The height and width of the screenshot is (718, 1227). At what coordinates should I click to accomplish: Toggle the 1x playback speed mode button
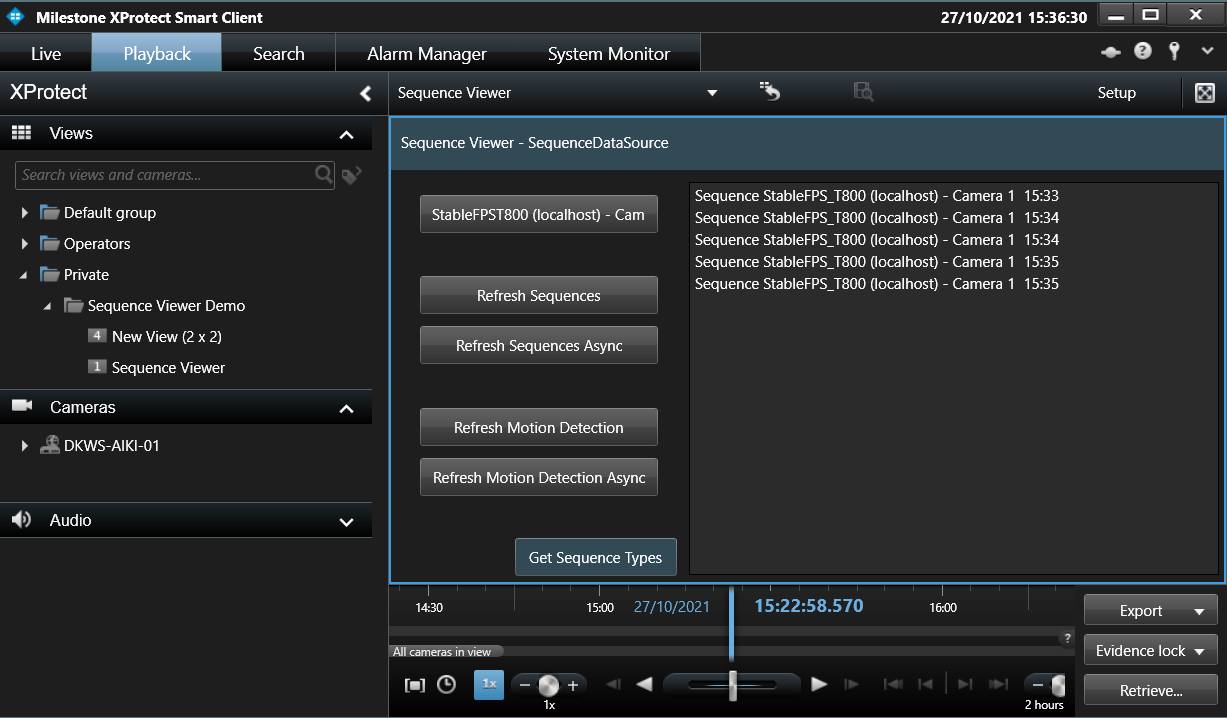489,684
